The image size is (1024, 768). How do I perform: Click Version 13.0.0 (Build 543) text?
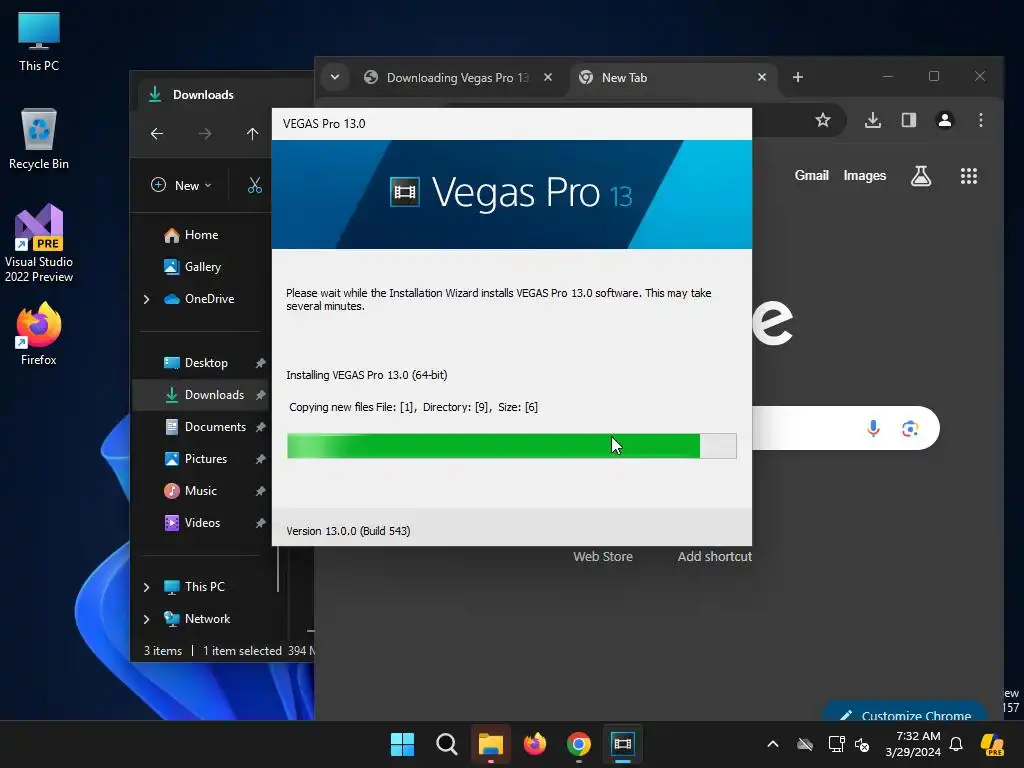point(348,531)
